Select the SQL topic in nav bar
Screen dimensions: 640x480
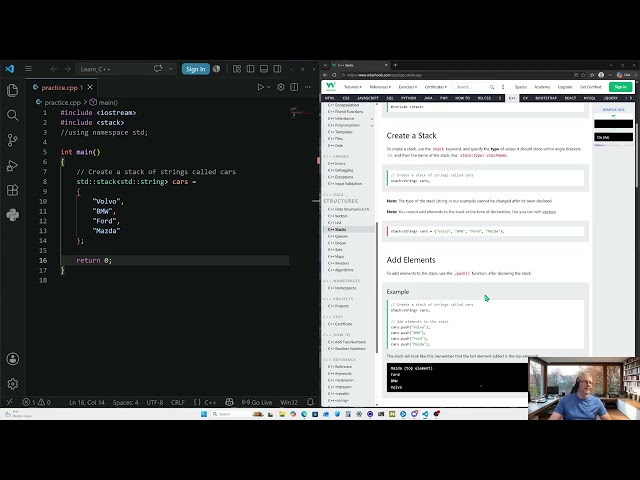390,98
